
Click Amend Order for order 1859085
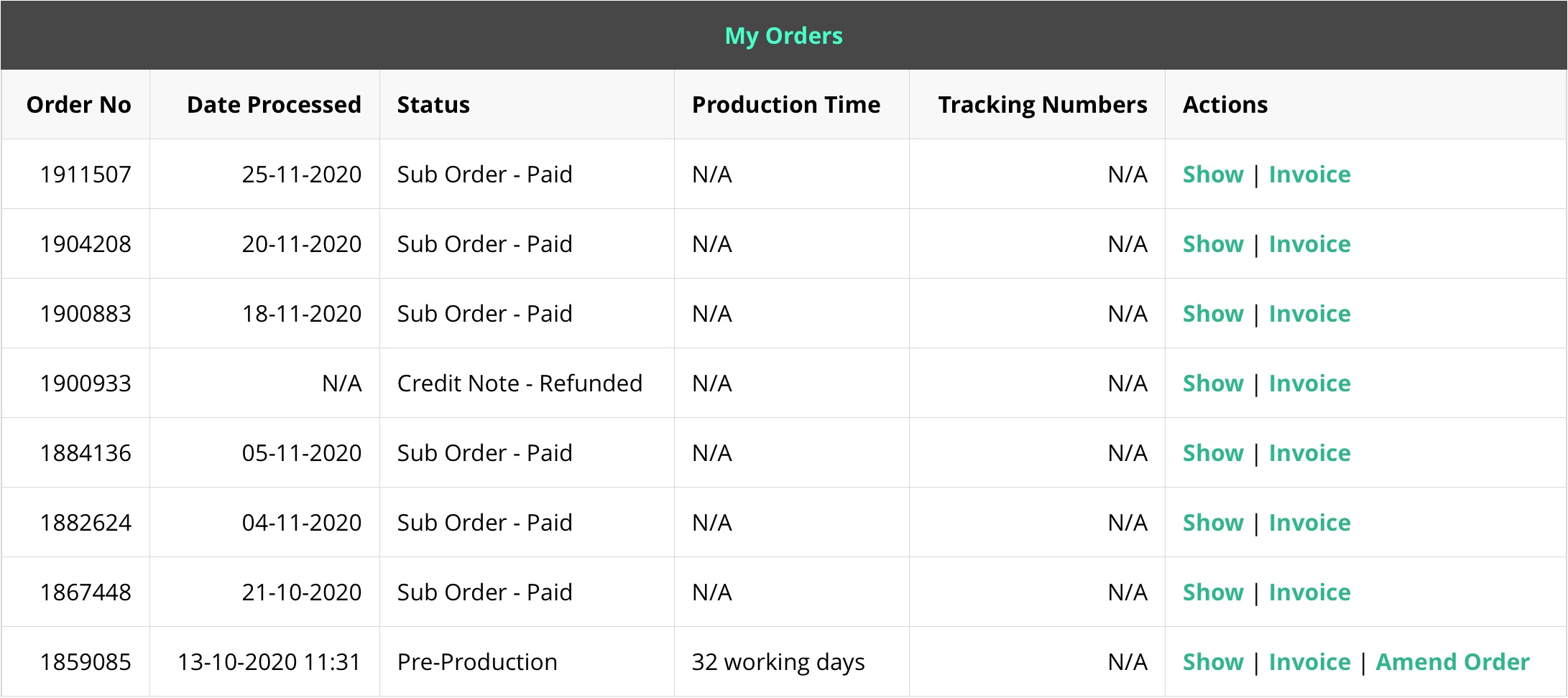[x=1452, y=662]
